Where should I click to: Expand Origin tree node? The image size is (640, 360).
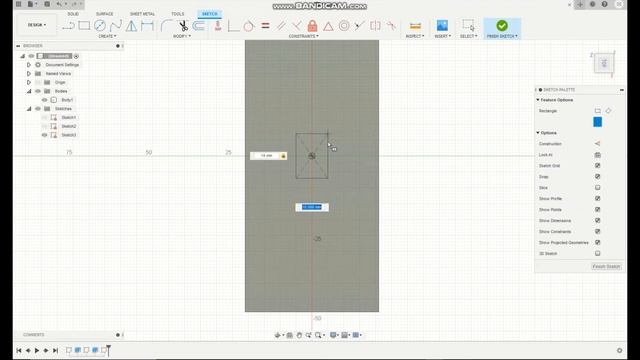(x=29, y=82)
